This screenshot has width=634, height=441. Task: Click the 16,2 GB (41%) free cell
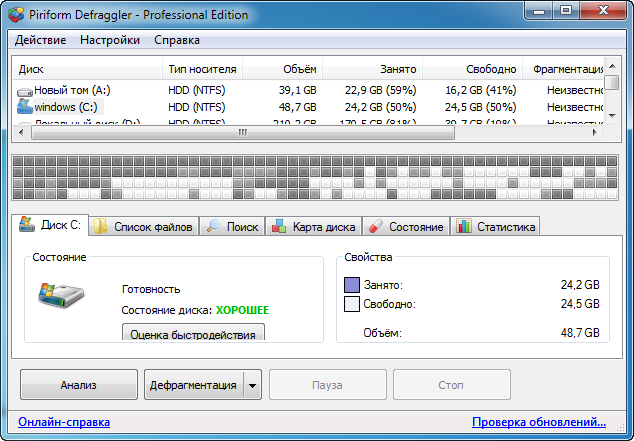(x=480, y=90)
